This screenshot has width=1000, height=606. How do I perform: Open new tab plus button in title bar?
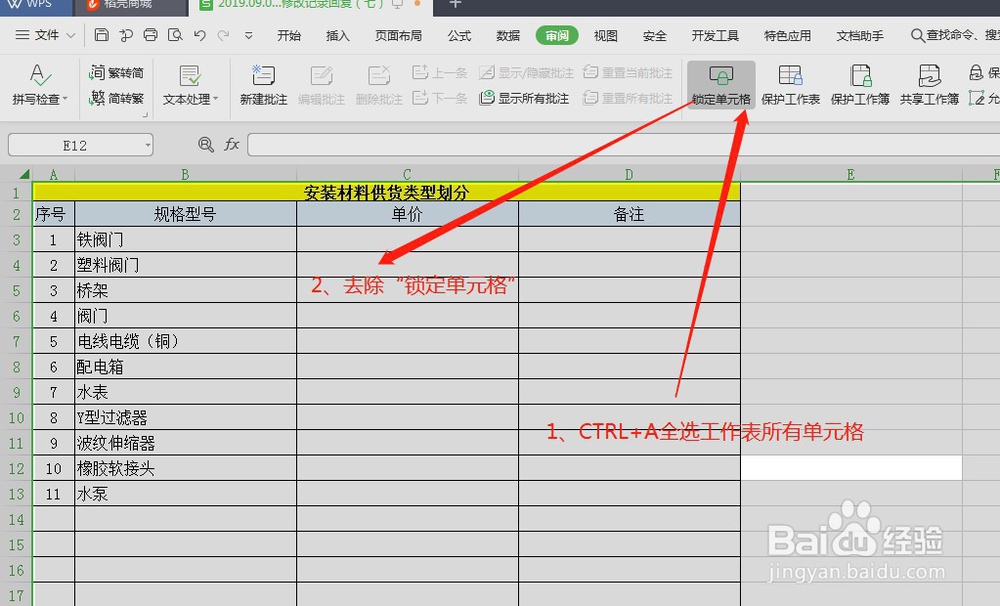(455, 4)
